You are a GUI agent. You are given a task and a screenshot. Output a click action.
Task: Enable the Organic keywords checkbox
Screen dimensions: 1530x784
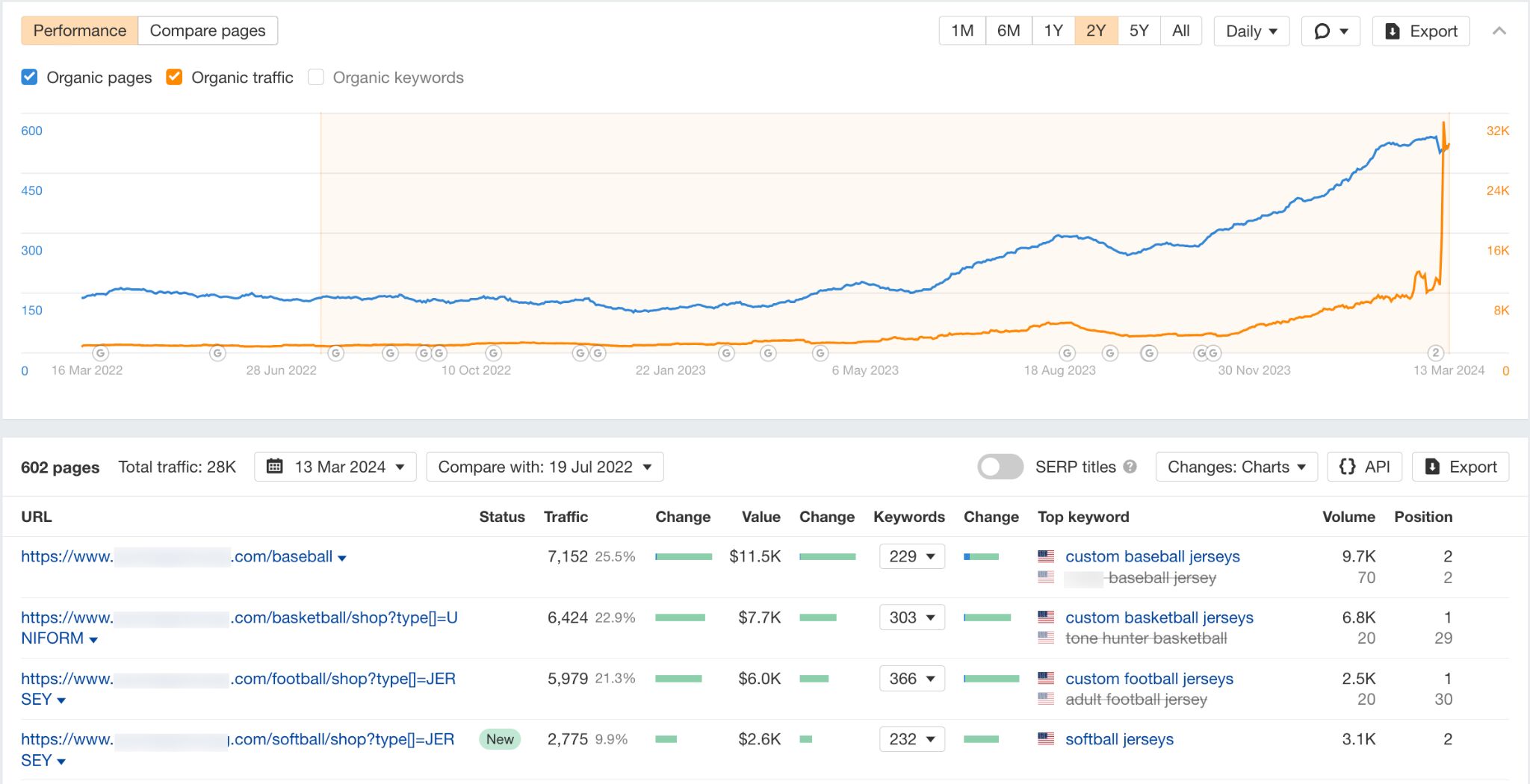[x=315, y=77]
